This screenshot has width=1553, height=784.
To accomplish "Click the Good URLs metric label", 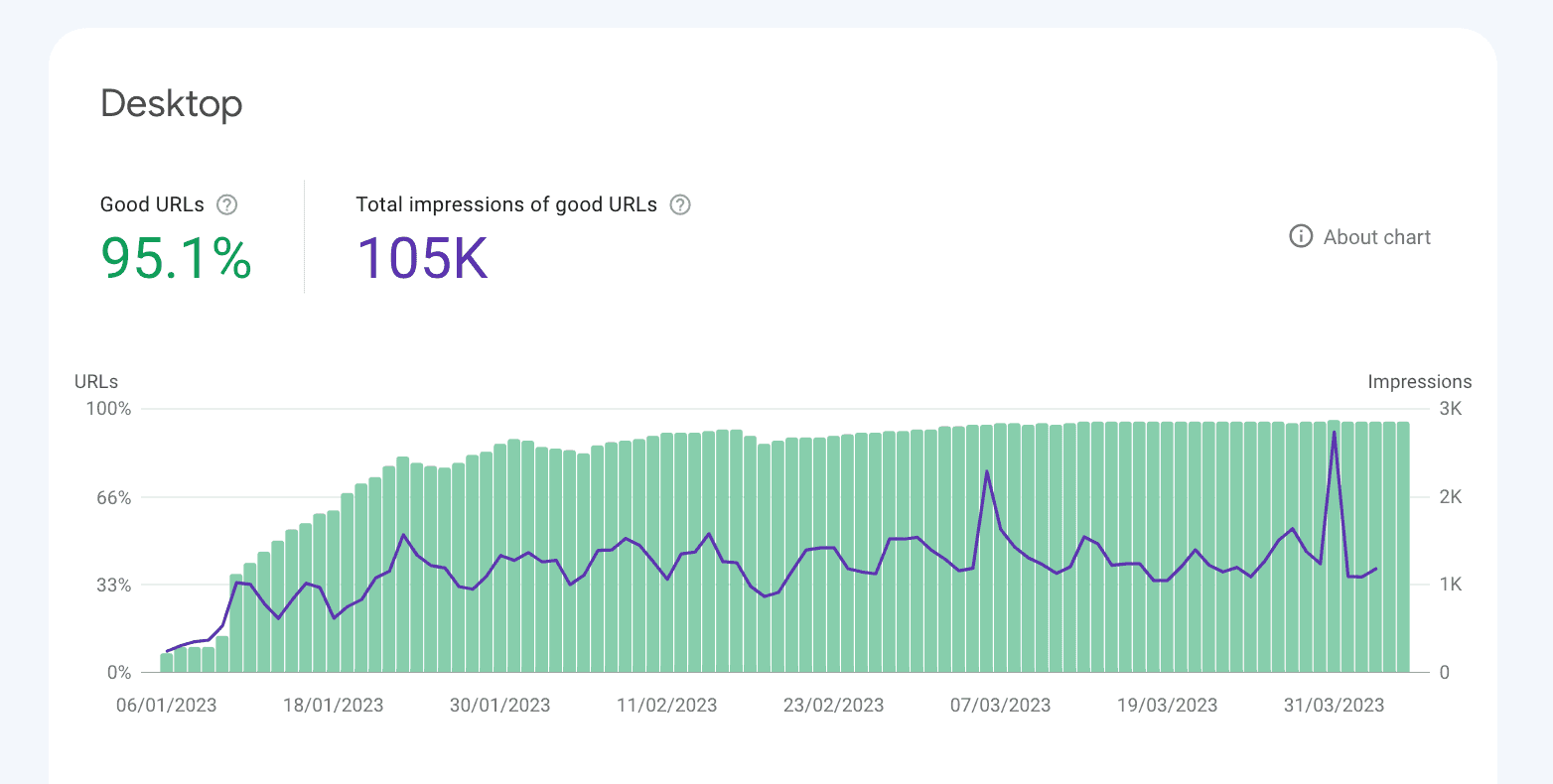I will [x=152, y=205].
